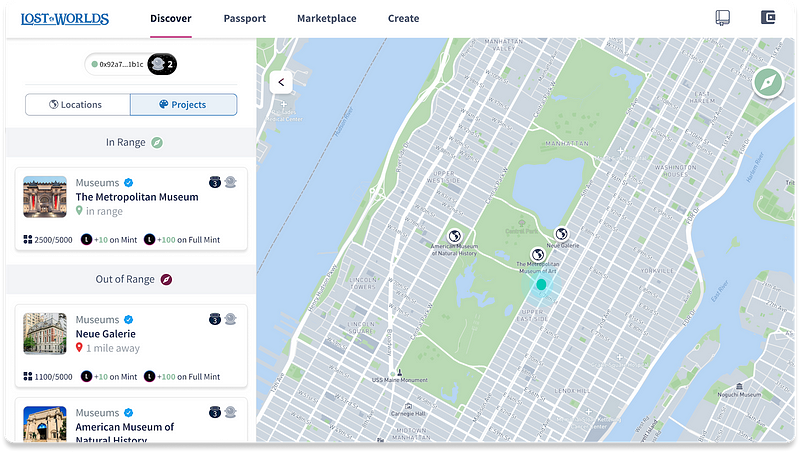Select the Metropolitan Museum of Art map marker
This screenshot has width=800, height=453.
[537, 255]
